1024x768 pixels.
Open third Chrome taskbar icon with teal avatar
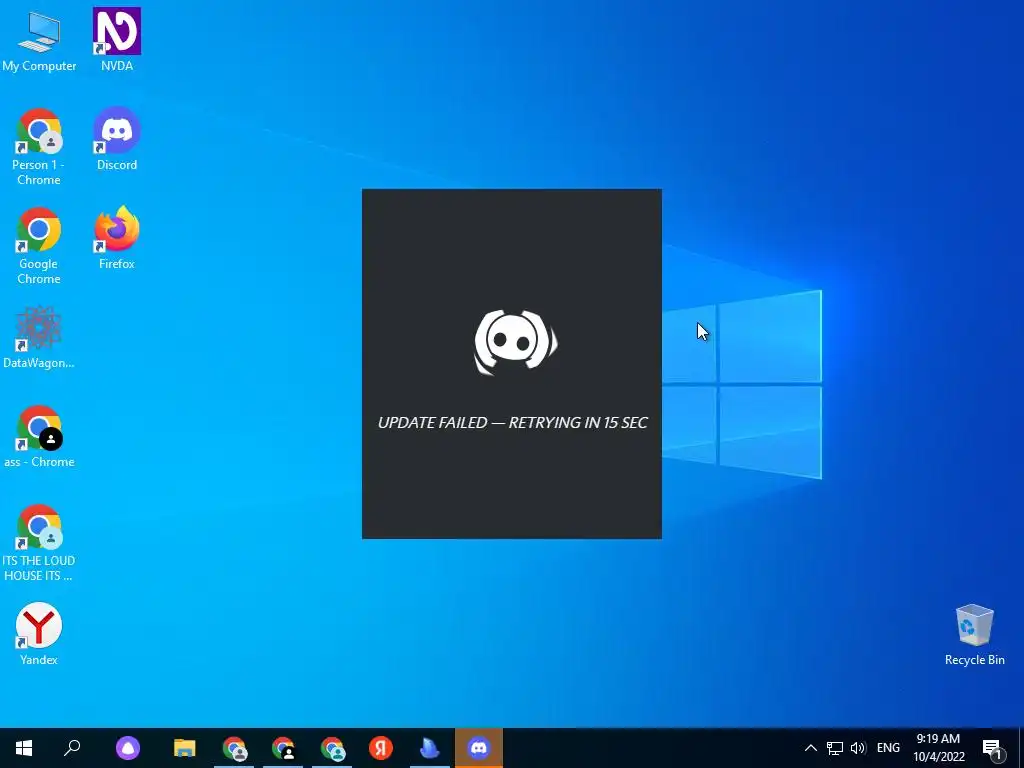click(x=332, y=748)
